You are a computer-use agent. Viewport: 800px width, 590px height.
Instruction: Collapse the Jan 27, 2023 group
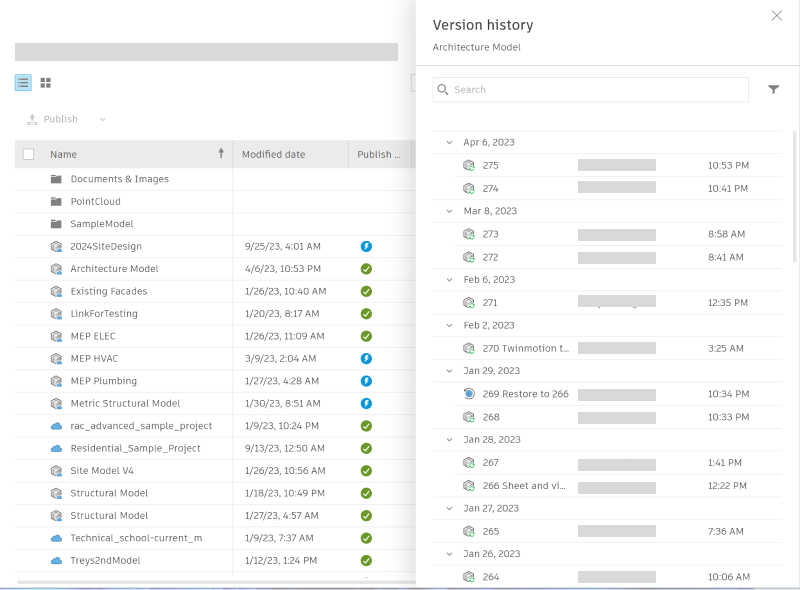[449, 508]
